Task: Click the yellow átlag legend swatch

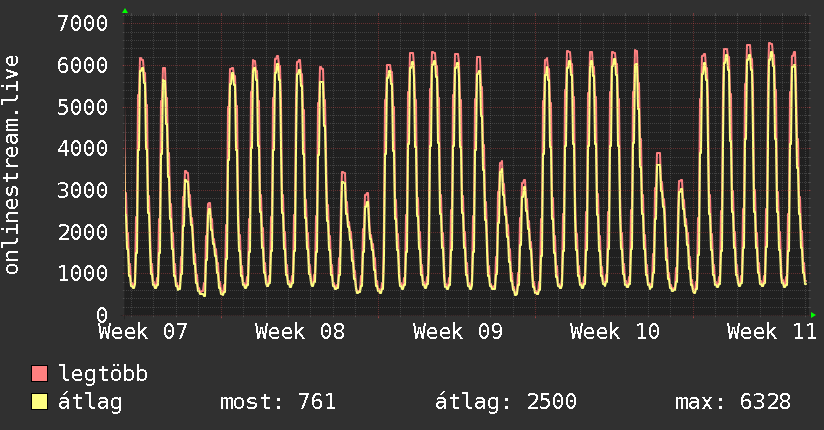Action: tap(39, 401)
